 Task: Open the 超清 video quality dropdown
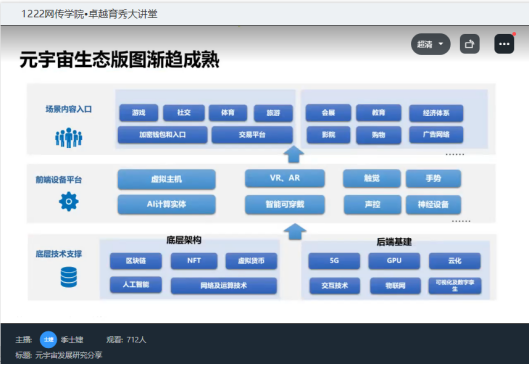click(x=430, y=44)
